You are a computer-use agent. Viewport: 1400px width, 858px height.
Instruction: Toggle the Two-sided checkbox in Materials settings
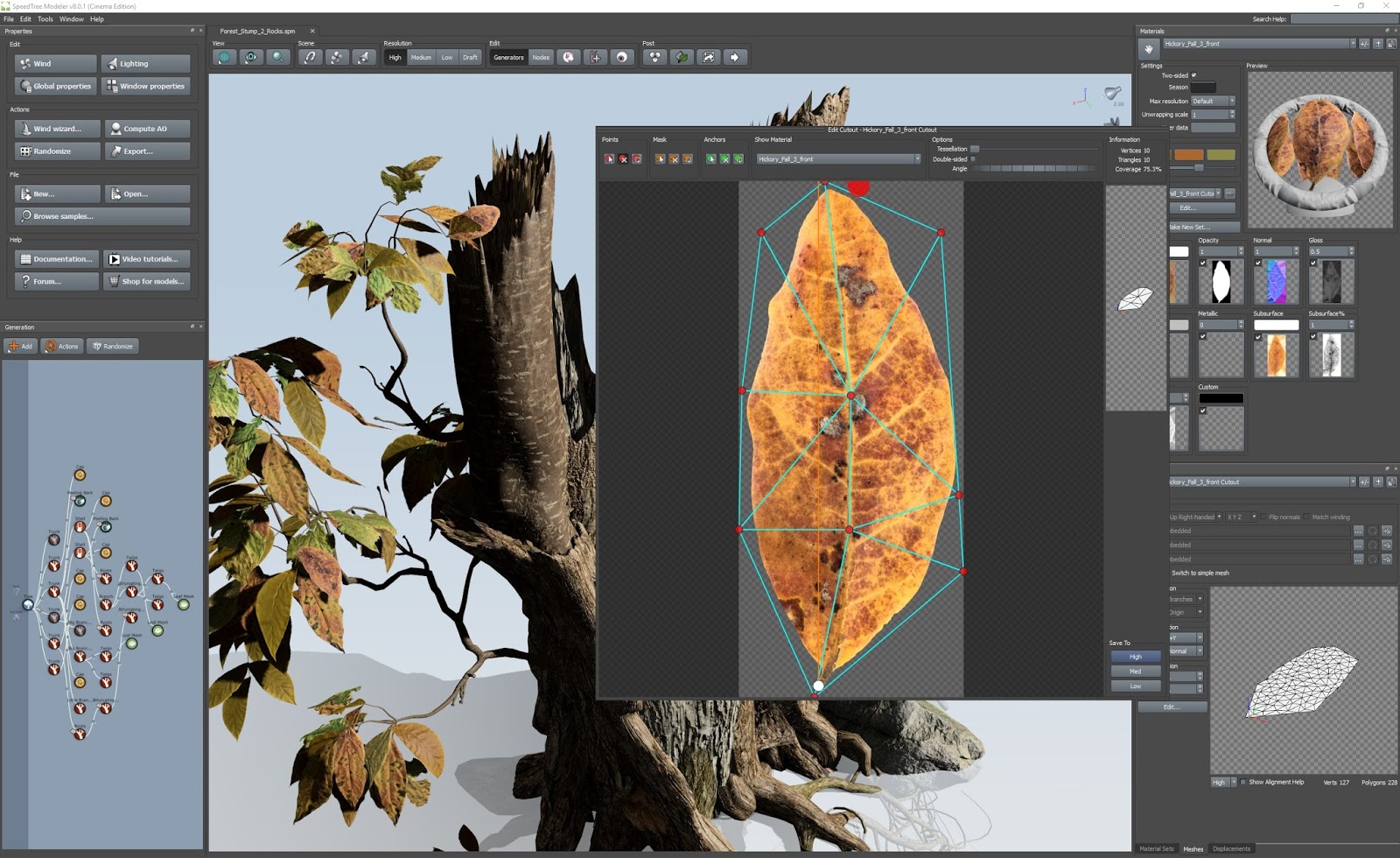(1195, 75)
